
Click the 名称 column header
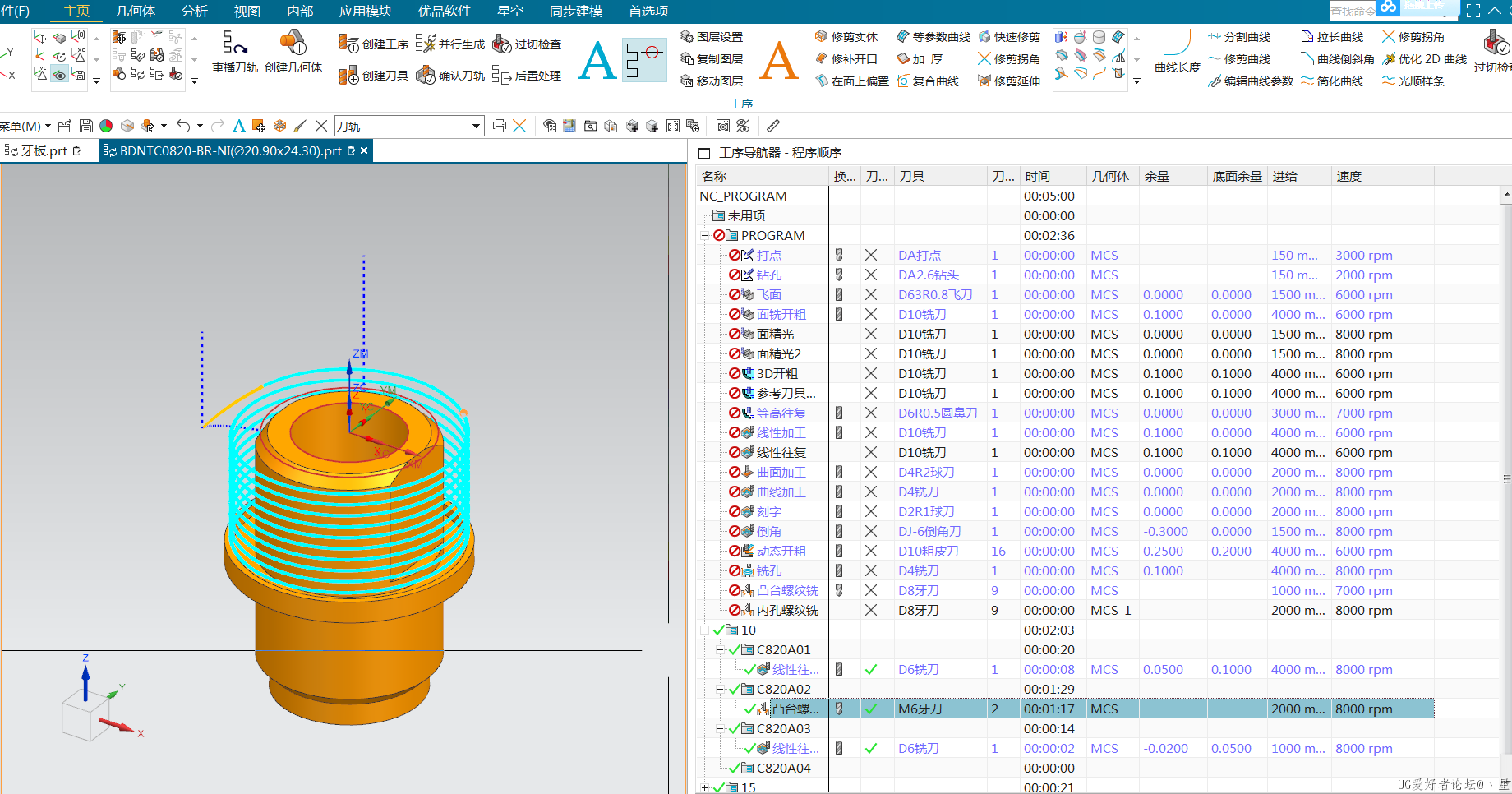tap(763, 177)
